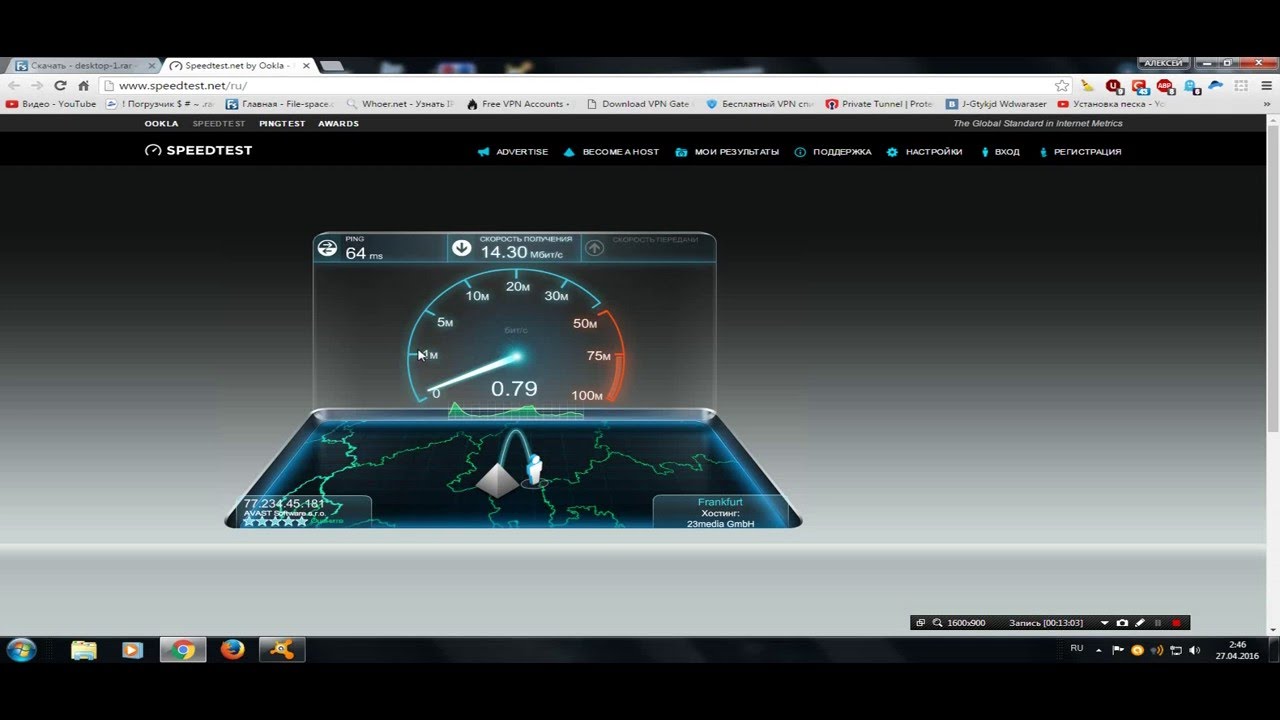This screenshot has width=1280, height=720.
Task: Open 'Private Tunnel' bookmark
Action: [x=879, y=104]
